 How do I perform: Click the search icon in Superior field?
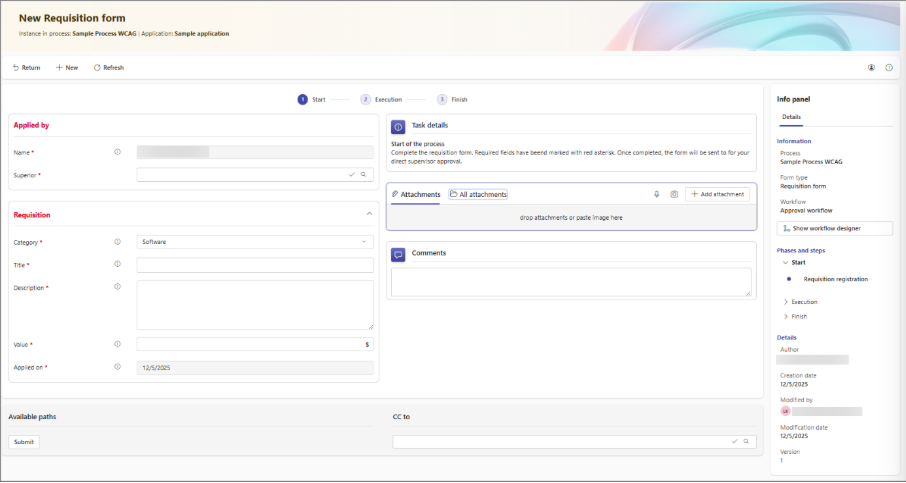[364, 174]
